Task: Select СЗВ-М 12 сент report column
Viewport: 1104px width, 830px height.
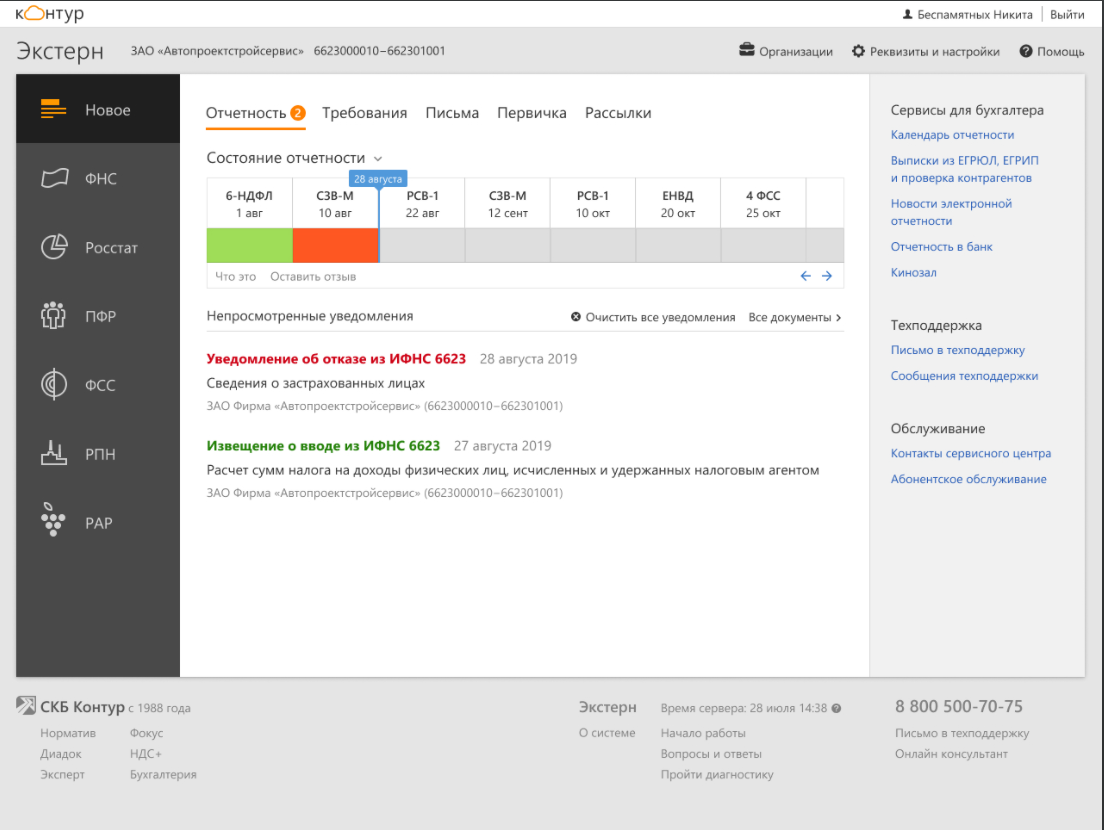Action: point(508,203)
